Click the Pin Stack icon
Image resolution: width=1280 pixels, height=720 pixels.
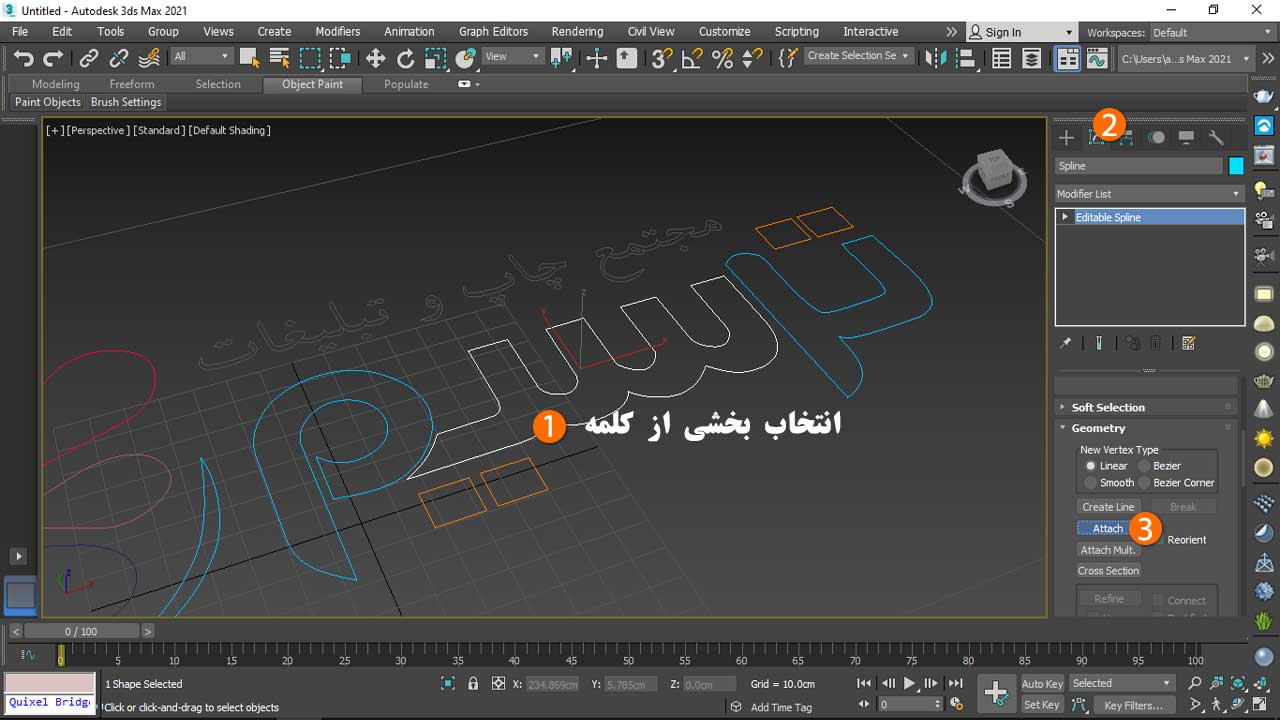1066,343
